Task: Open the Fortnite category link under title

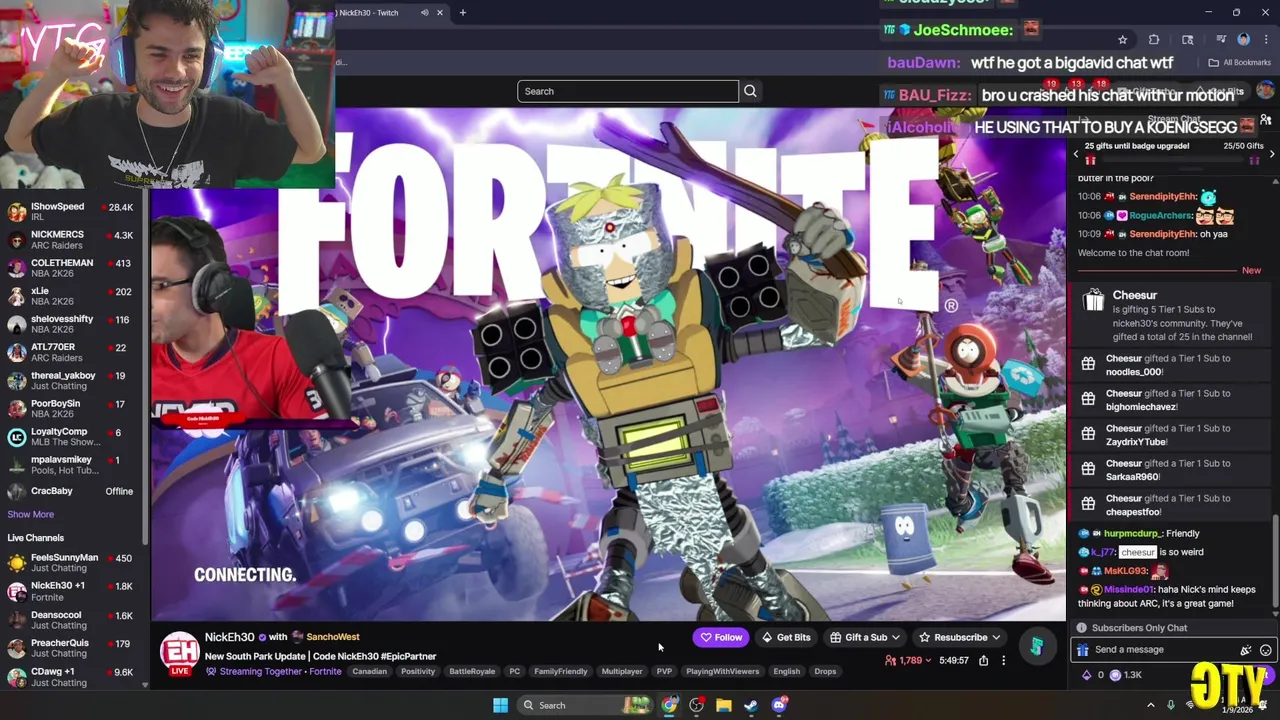Action: click(325, 672)
